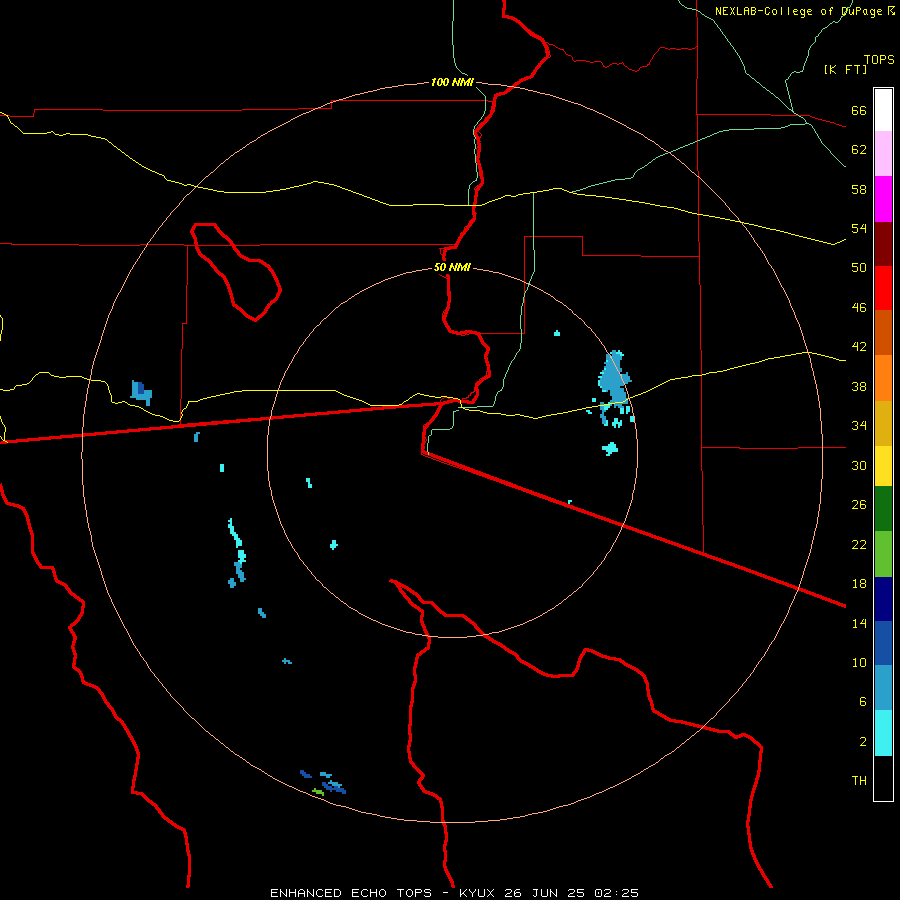The width and height of the screenshot is (900, 900).
Task: Click the yellow legend band
Action: click(883, 466)
